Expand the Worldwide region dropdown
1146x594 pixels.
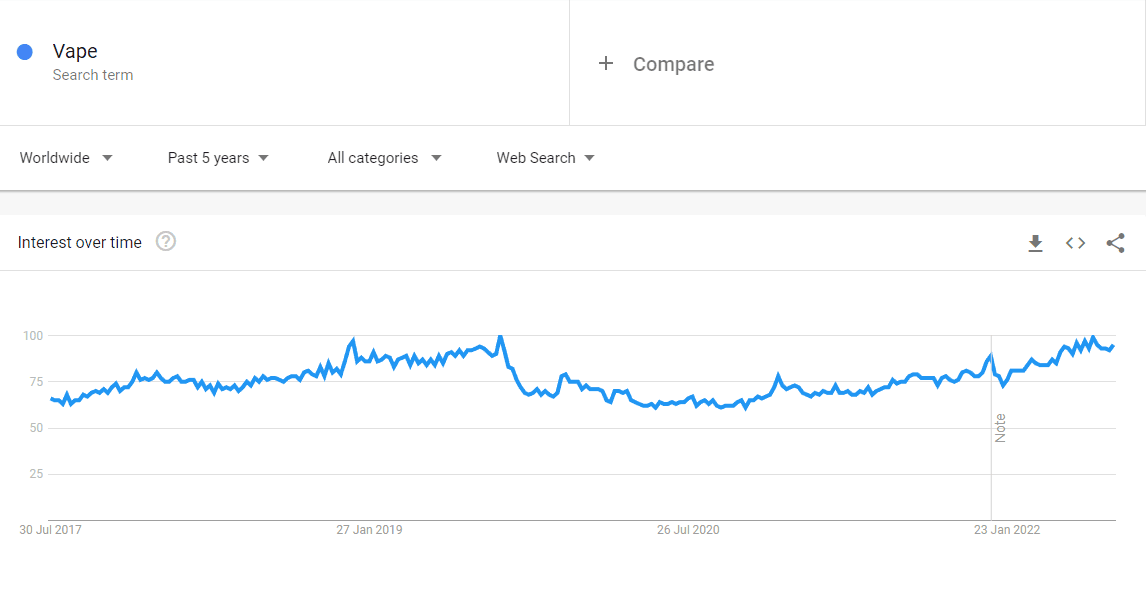66,158
